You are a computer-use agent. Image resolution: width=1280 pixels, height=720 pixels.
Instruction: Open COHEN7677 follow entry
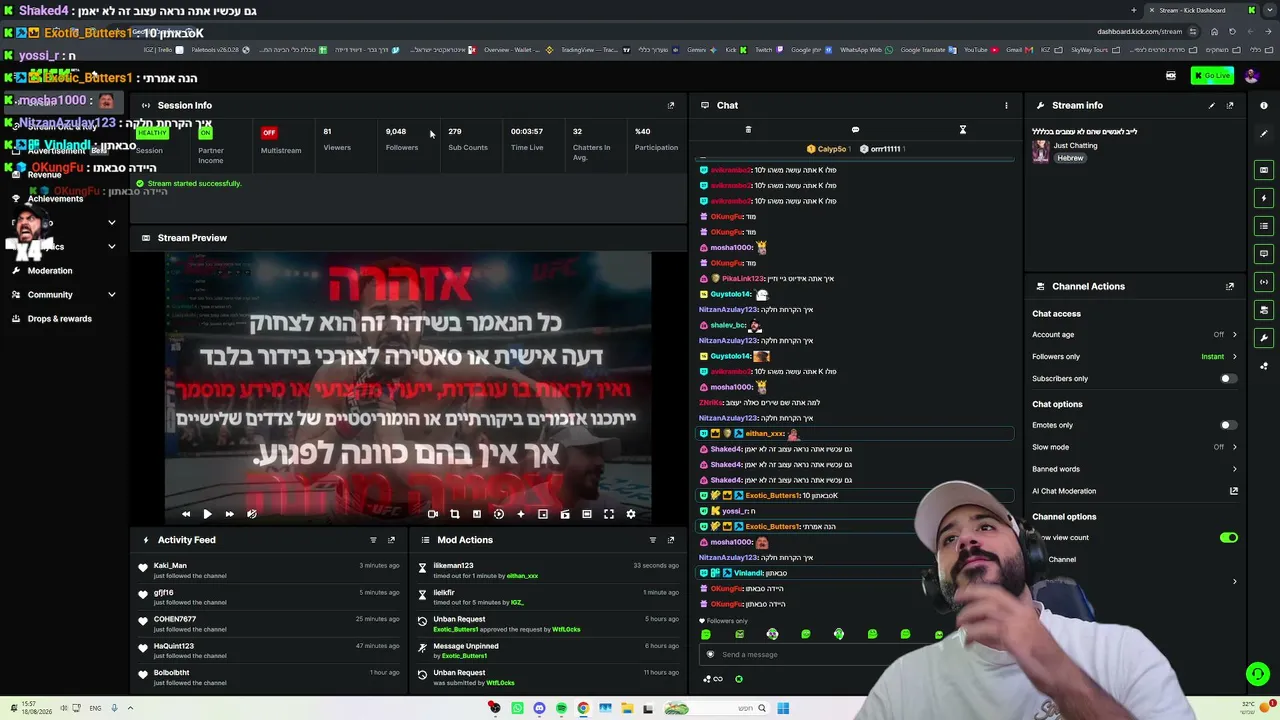point(175,620)
